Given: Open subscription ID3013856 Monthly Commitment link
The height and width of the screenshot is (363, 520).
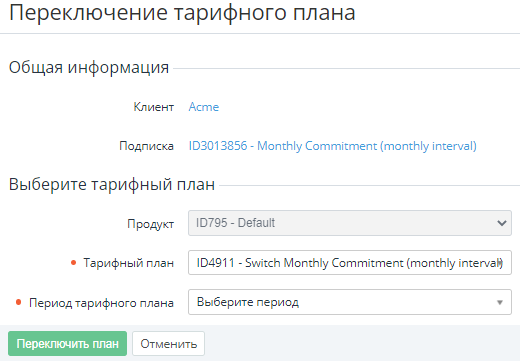Looking at the screenshot, I should tap(333, 146).
